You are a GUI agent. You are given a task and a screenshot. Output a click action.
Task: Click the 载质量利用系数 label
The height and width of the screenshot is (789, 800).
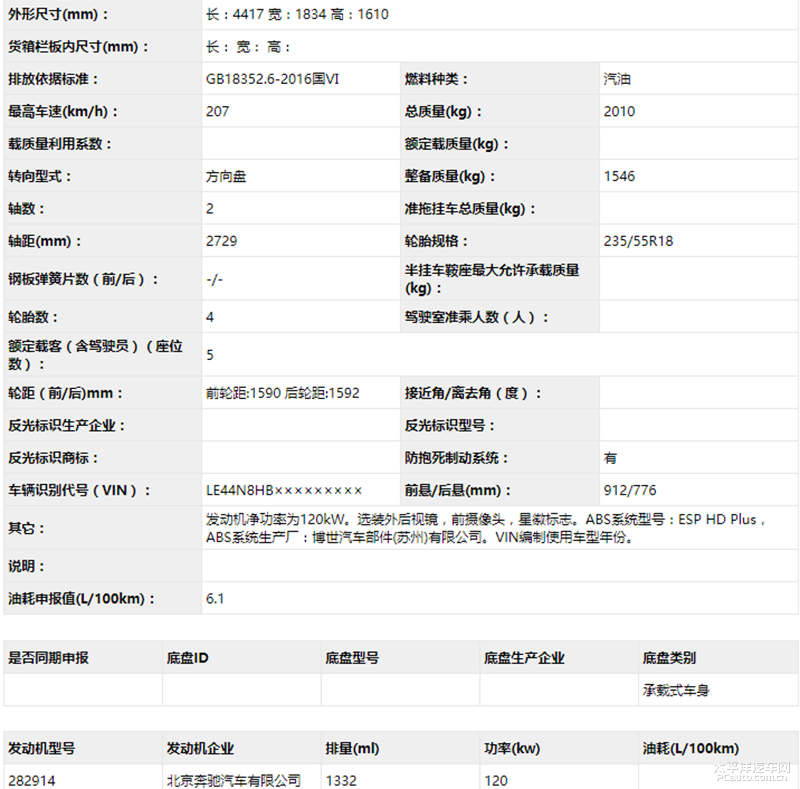[60, 144]
